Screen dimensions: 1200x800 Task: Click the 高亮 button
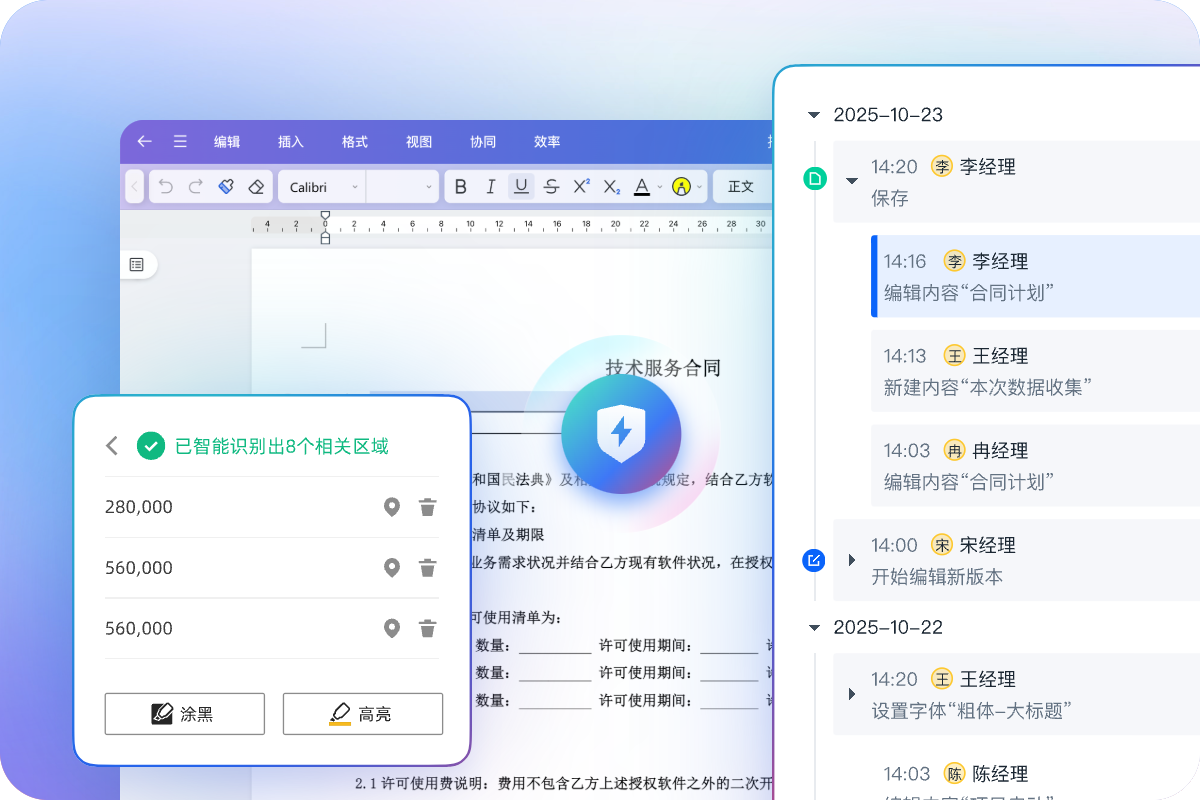(x=363, y=714)
